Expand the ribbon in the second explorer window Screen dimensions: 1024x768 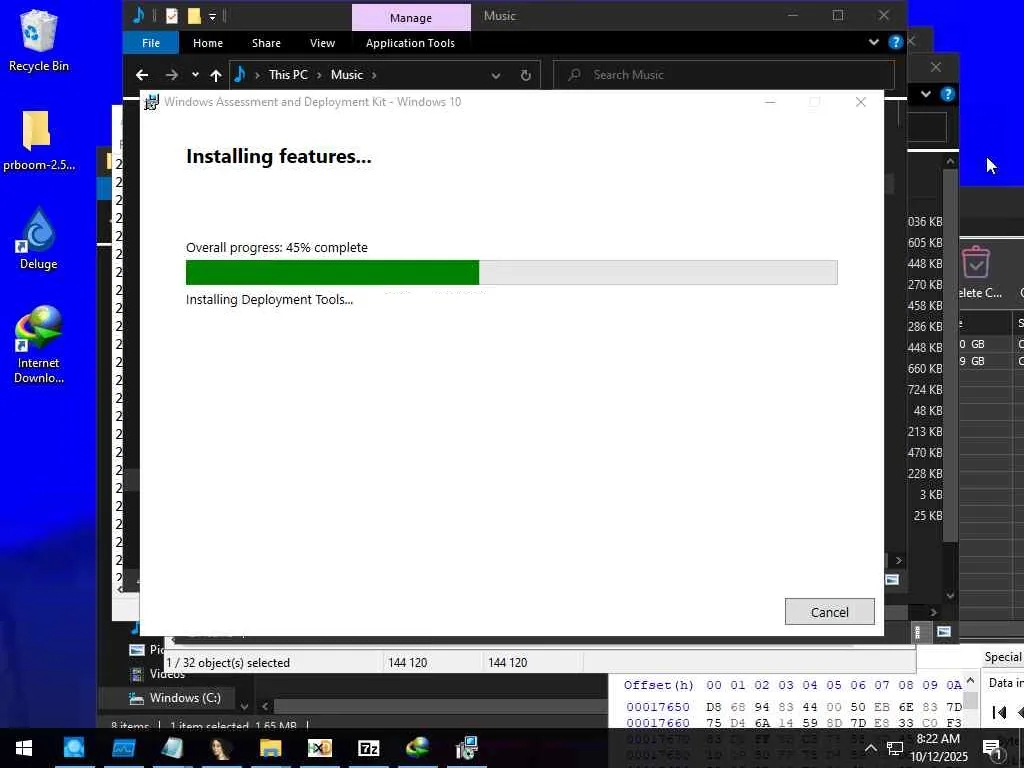925,94
